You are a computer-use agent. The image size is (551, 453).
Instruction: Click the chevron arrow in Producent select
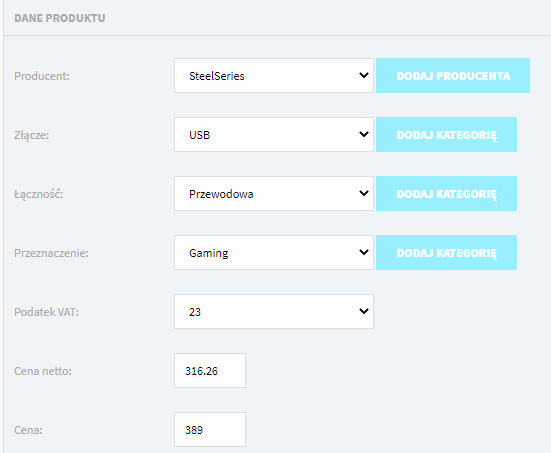pyautogui.click(x=364, y=75)
